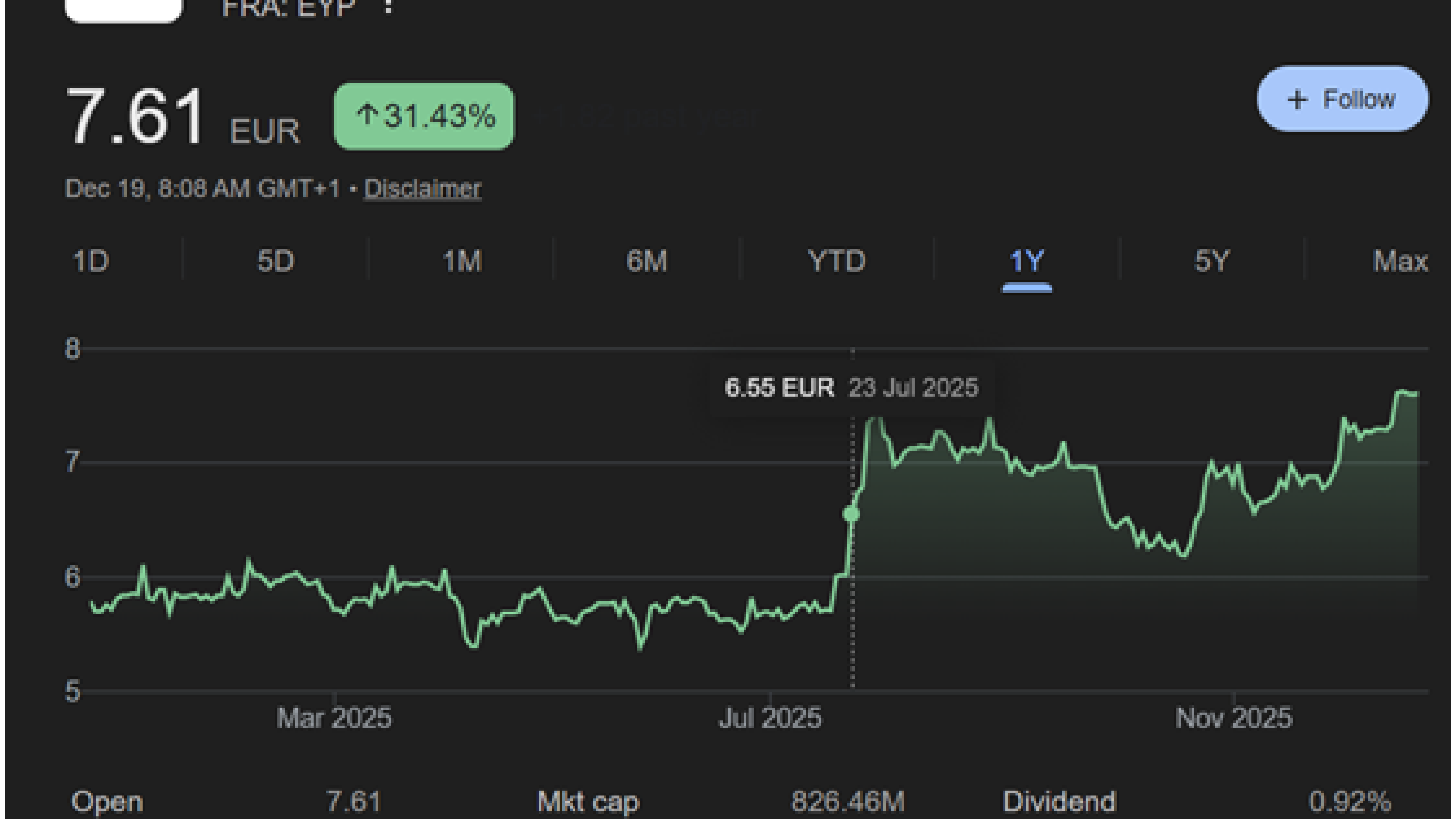Click the Dividend label

(x=1059, y=802)
